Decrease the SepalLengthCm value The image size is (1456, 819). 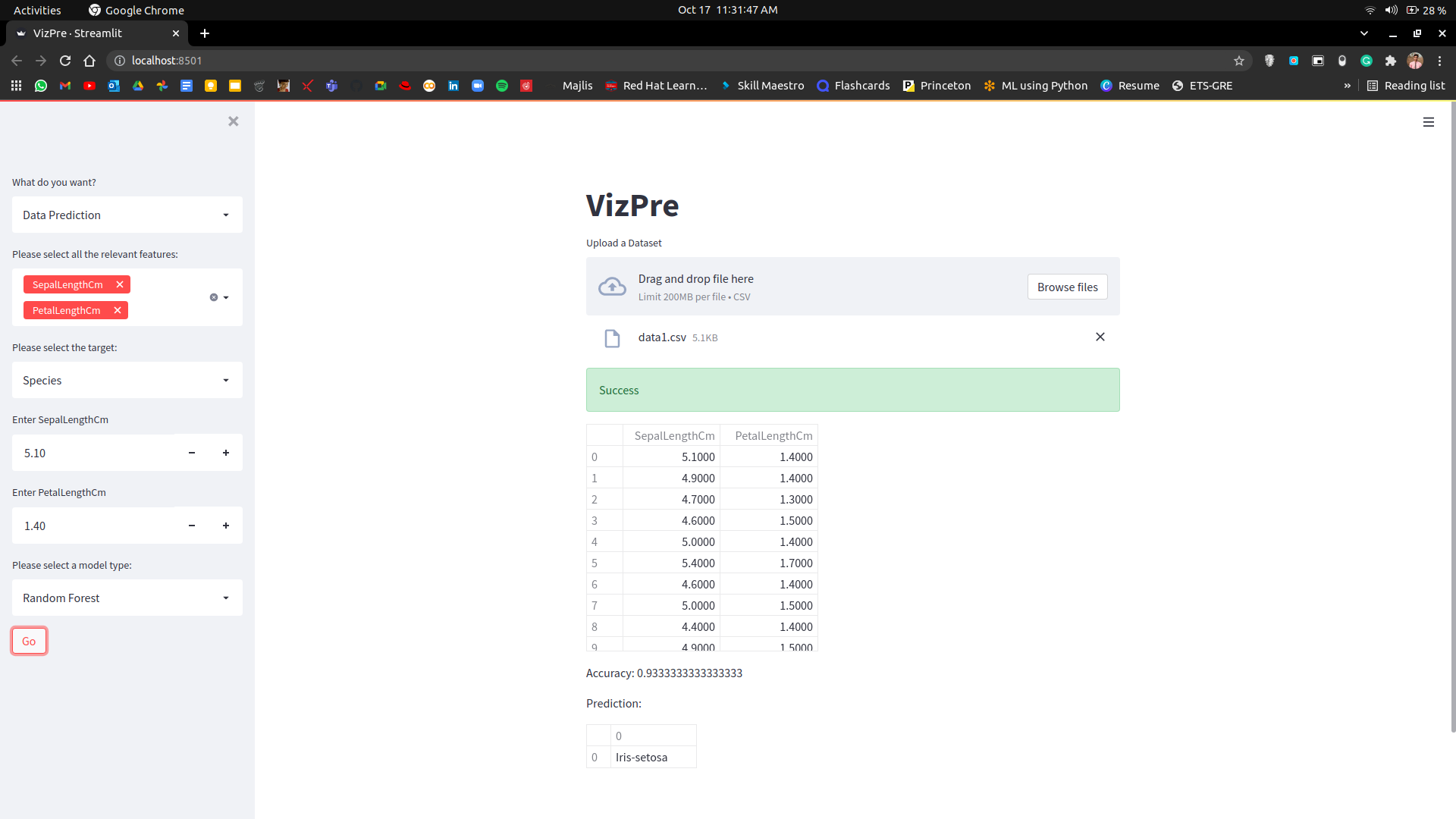point(192,453)
